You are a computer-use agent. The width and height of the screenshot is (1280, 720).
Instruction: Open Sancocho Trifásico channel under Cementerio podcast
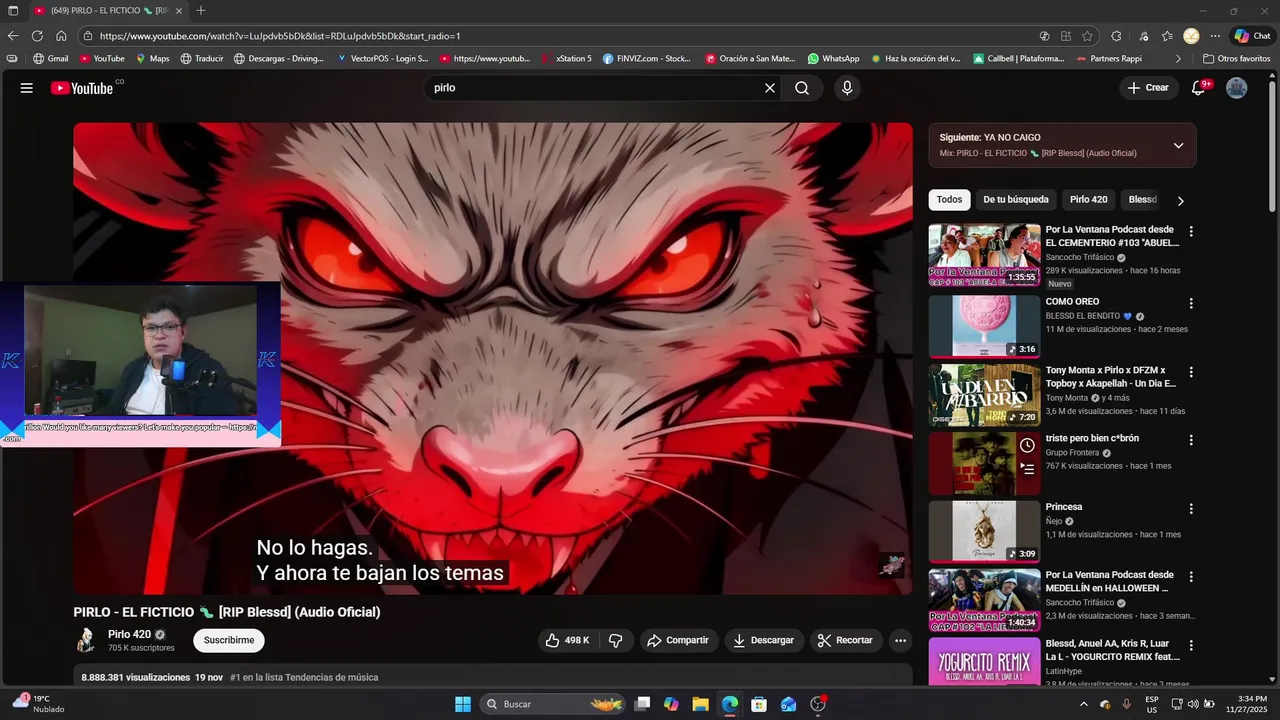1080,257
